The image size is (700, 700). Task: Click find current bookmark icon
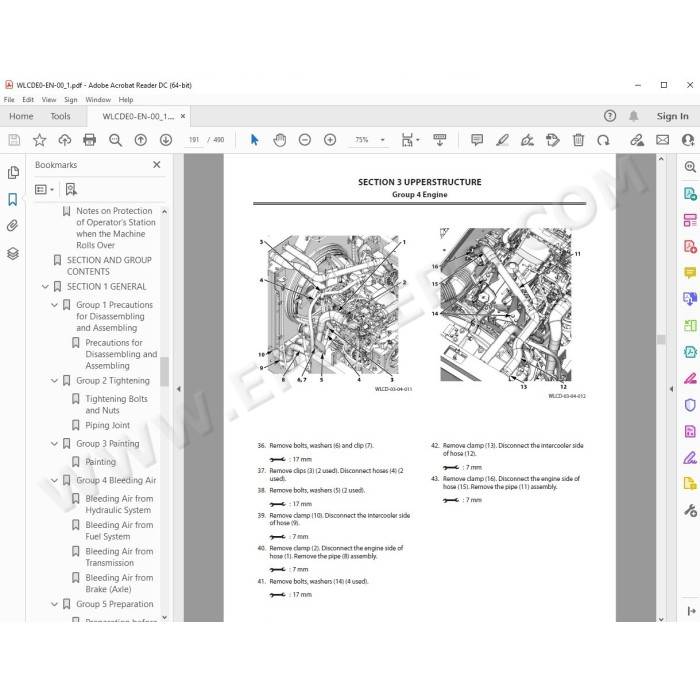[x=71, y=190]
